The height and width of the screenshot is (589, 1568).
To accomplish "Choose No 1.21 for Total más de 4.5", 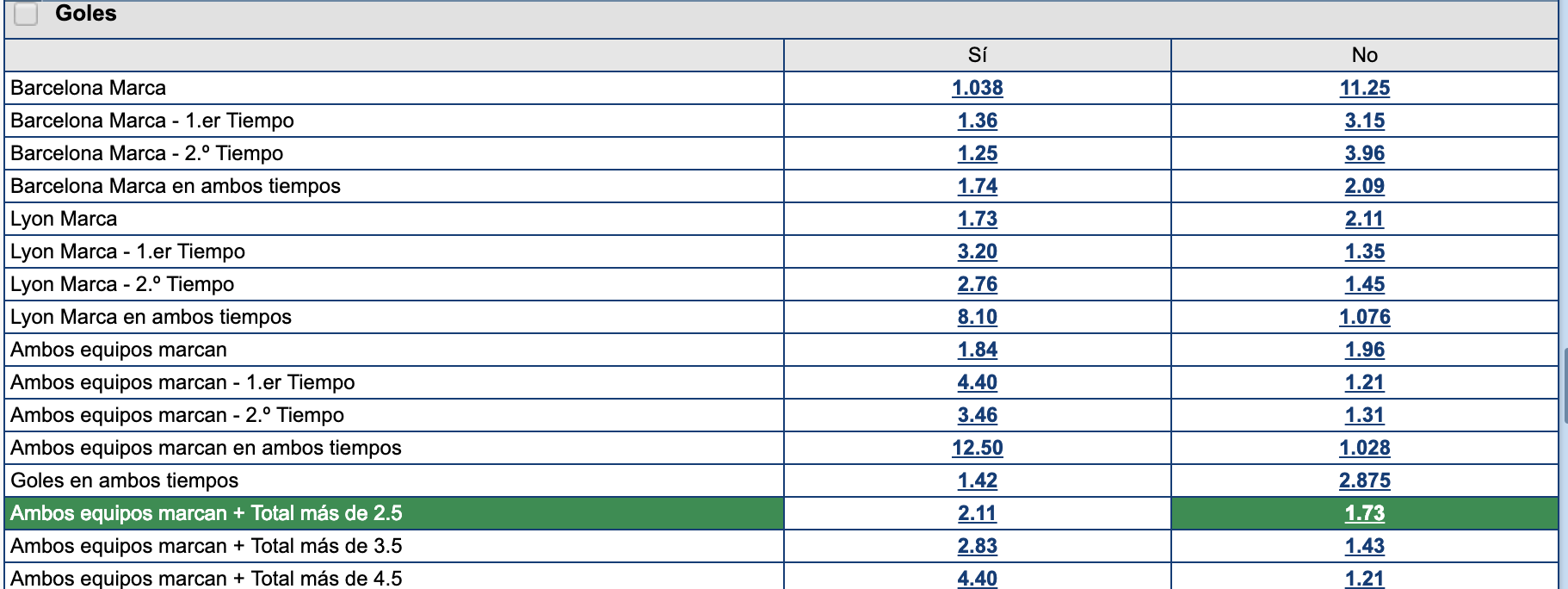I will [x=1364, y=579].
